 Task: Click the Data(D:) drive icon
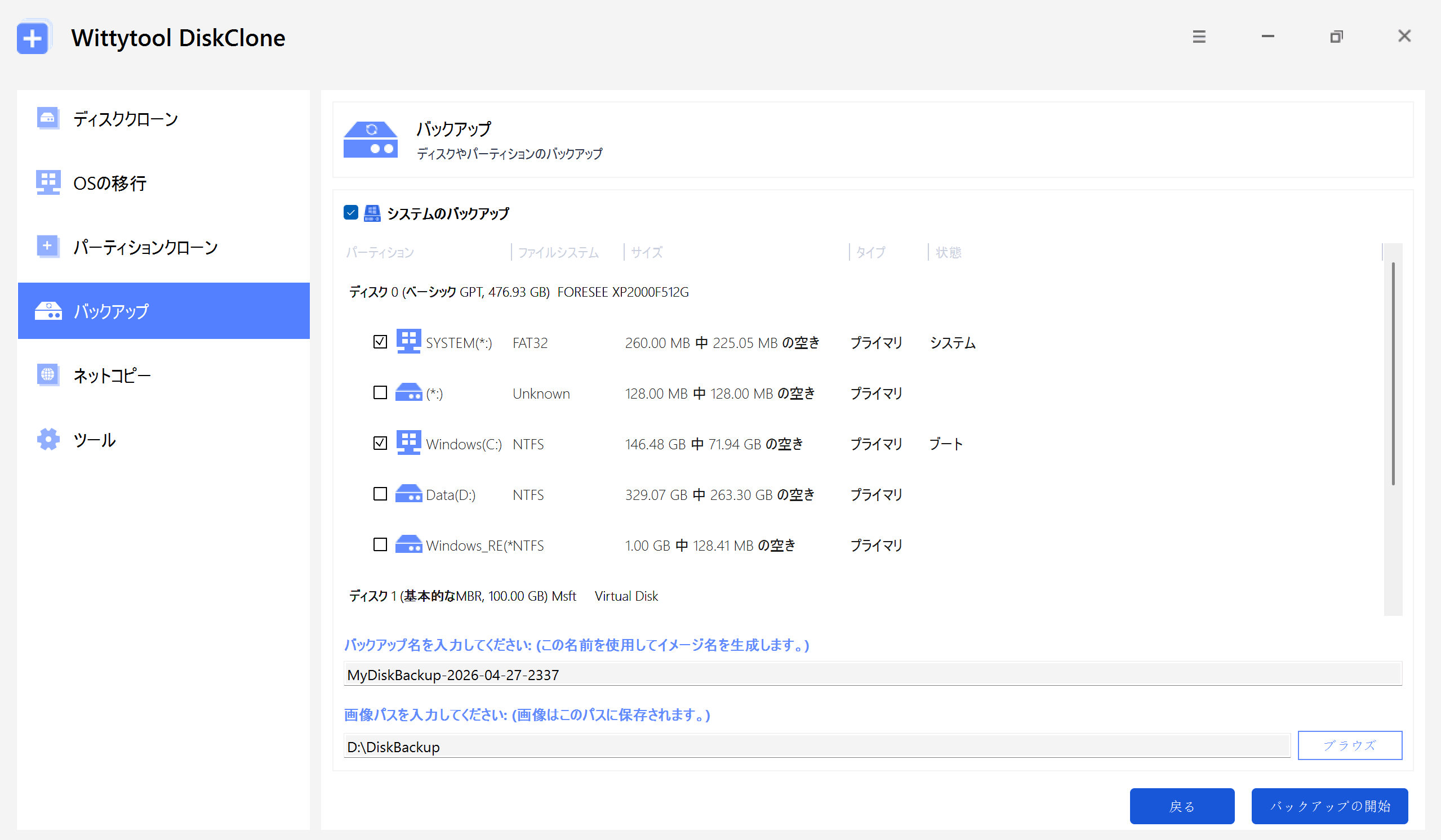pos(408,493)
